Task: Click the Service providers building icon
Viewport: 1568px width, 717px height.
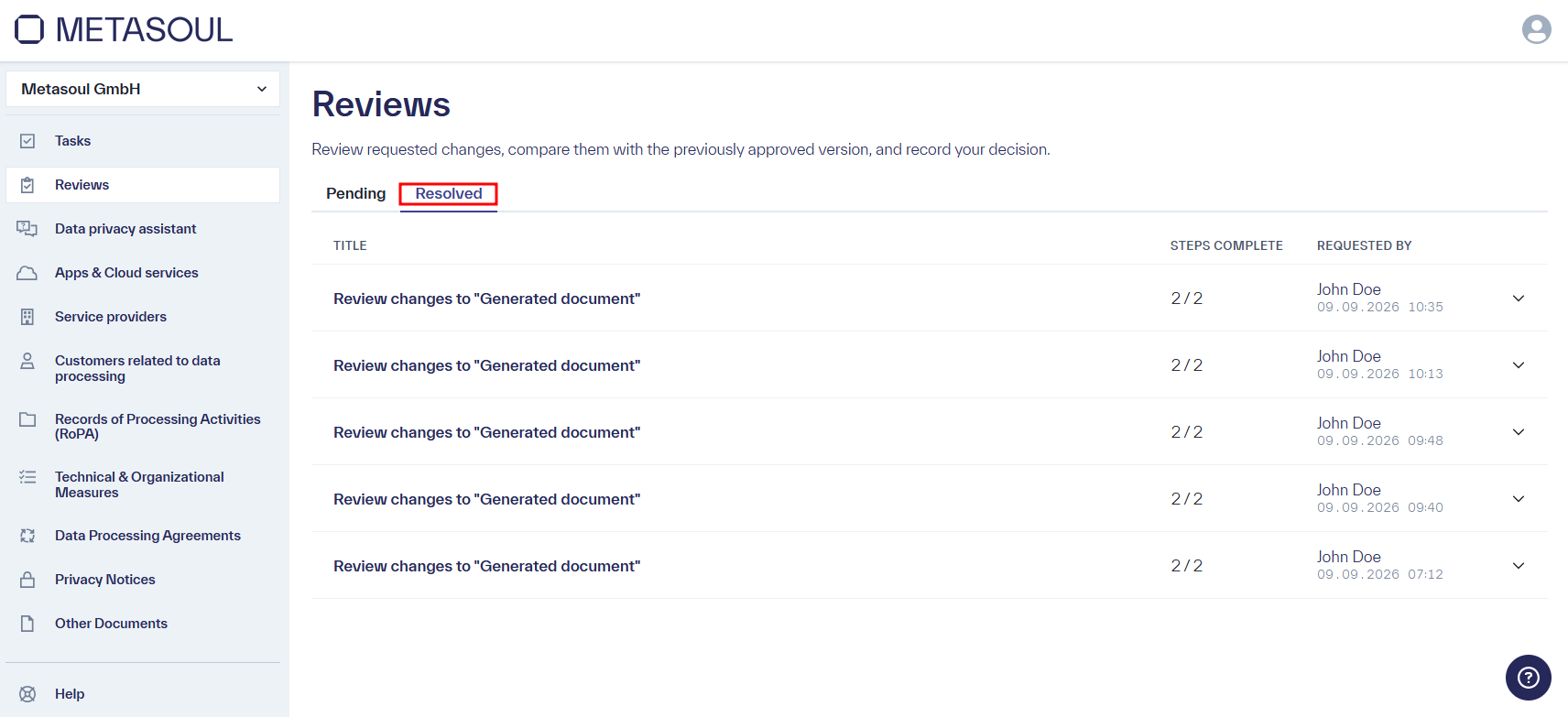Action: tap(27, 317)
